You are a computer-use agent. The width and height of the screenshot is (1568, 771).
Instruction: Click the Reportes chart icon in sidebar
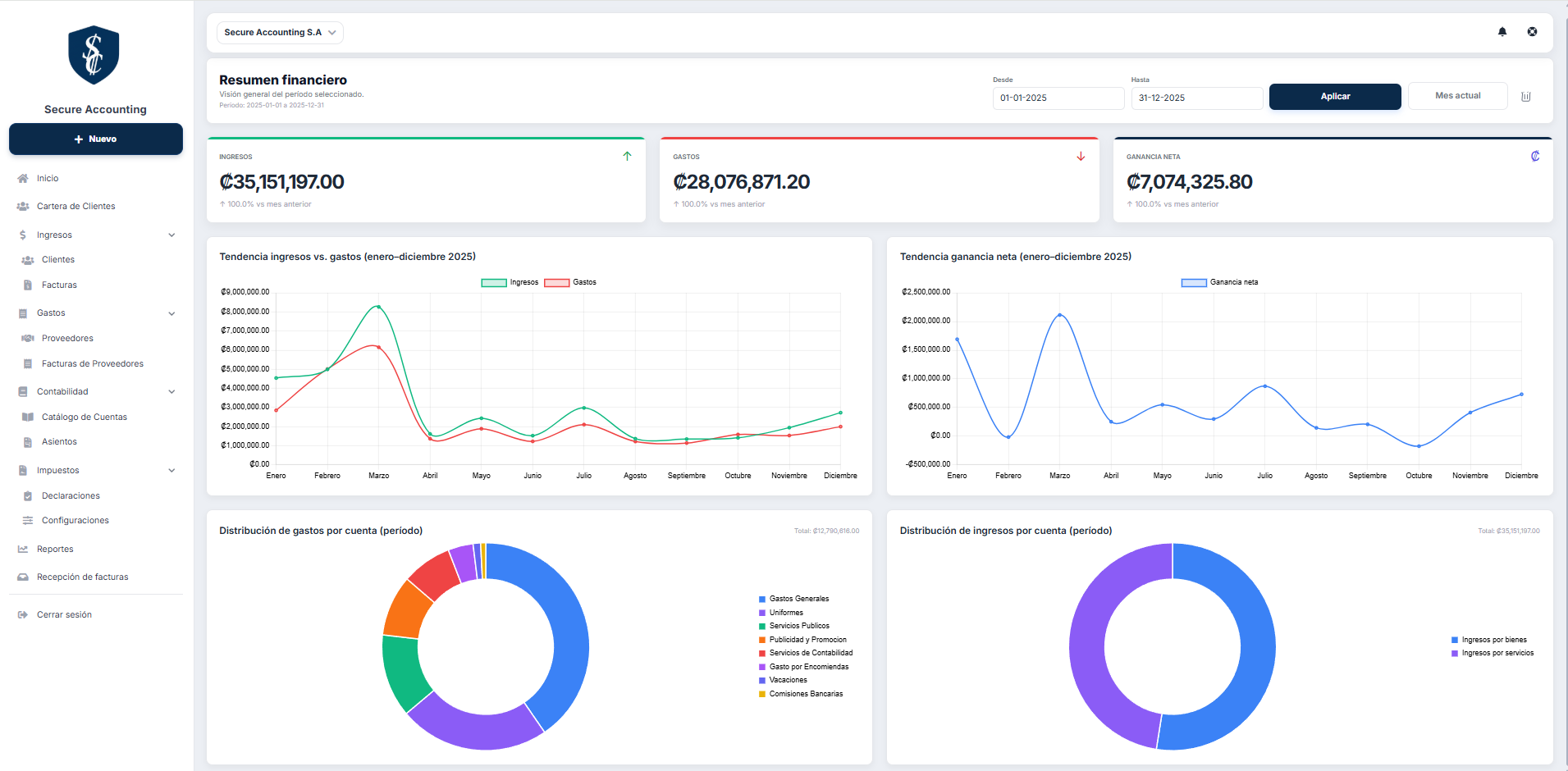[x=23, y=550]
